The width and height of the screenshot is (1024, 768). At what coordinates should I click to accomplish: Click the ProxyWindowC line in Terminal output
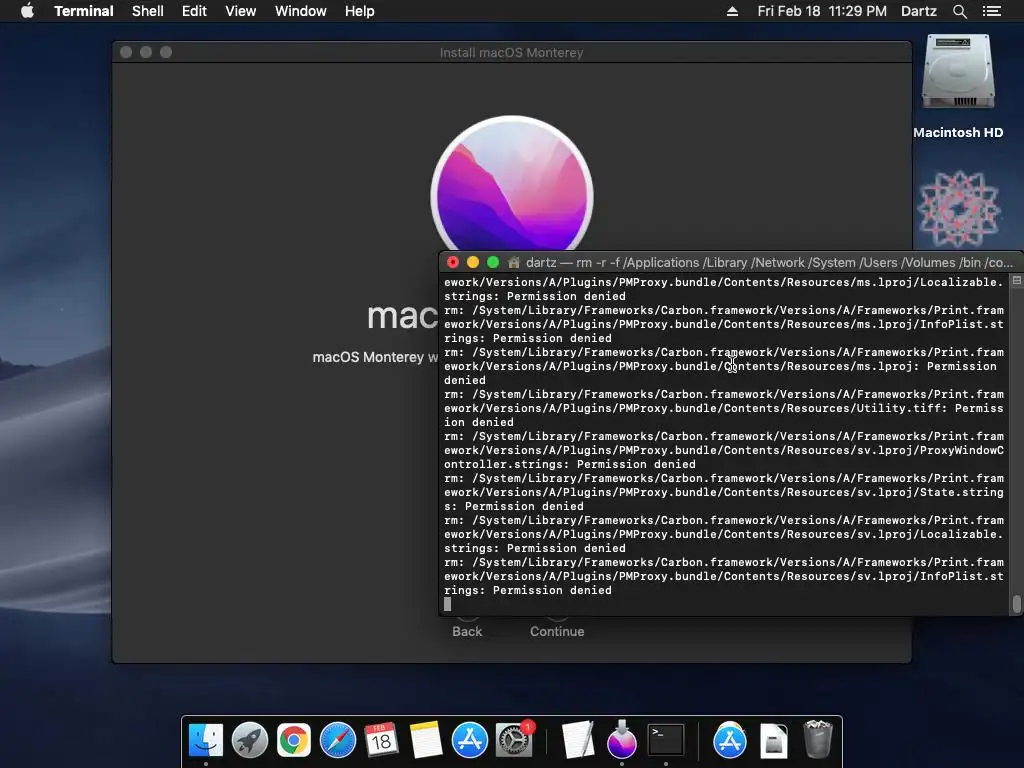pyautogui.click(x=724, y=450)
